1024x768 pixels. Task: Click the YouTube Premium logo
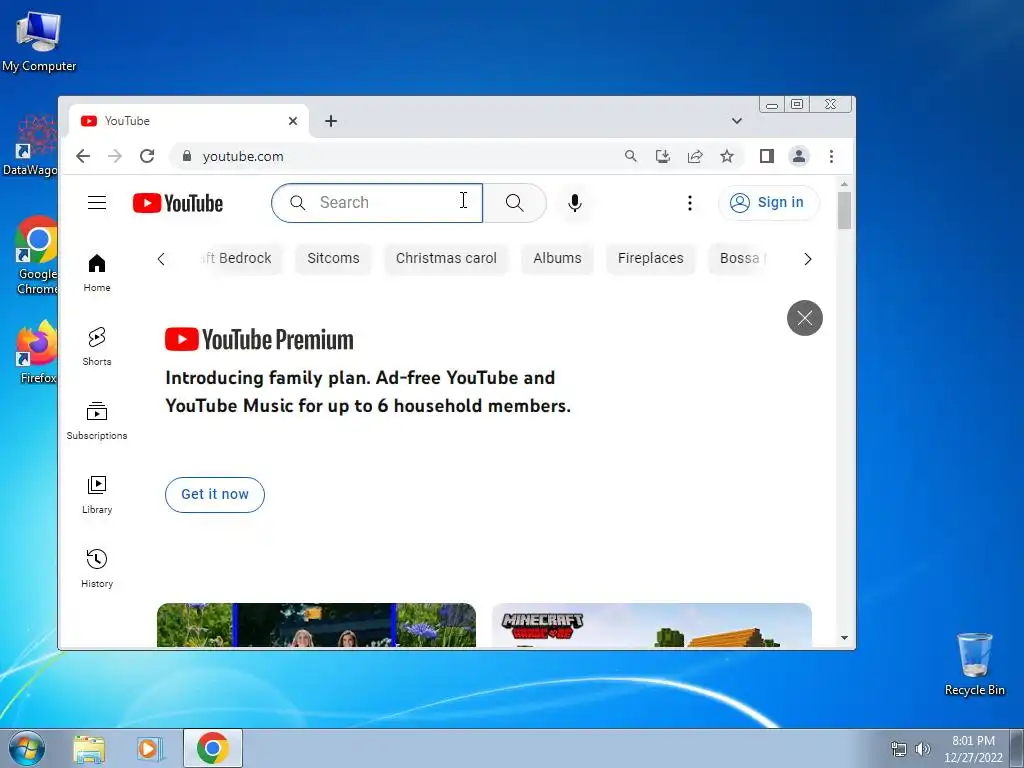pos(259,340)
